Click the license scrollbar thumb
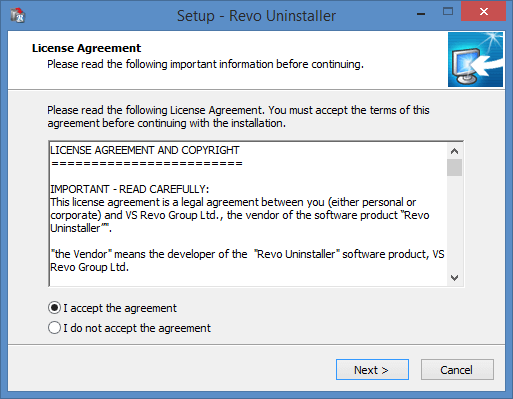Image resolution: width=513 pixels, height=399 pixels. point(454,167)
